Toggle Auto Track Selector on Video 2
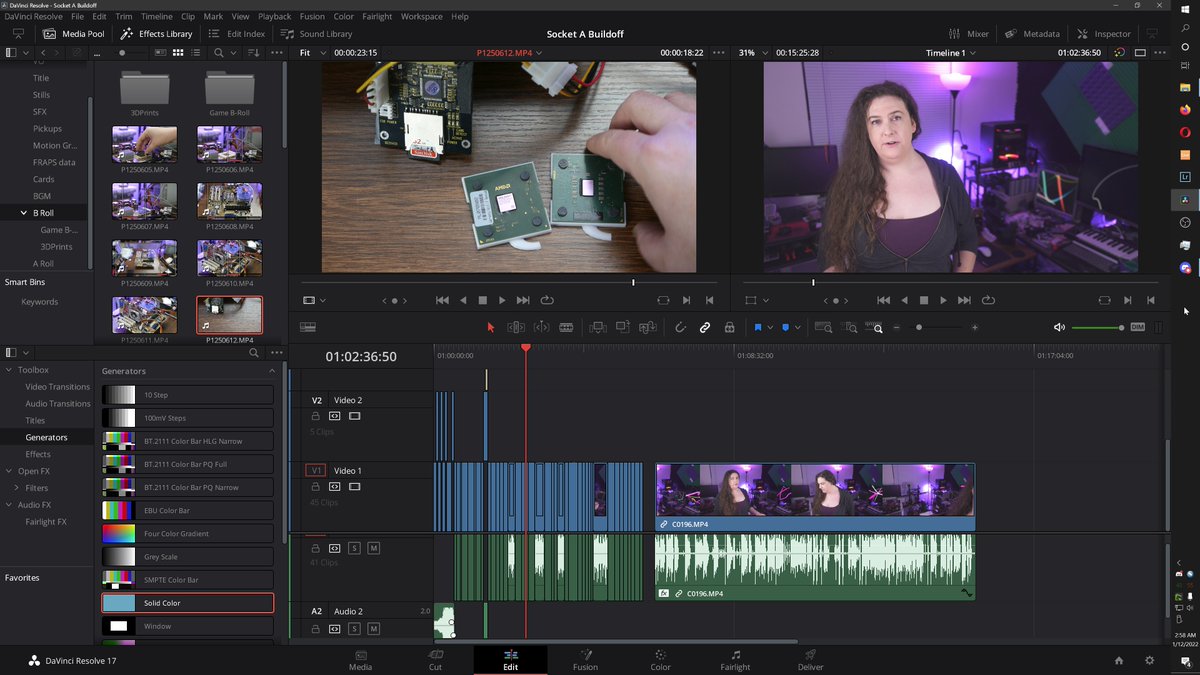The height and width of the screenshot is (675, 1200). [335, 416]
